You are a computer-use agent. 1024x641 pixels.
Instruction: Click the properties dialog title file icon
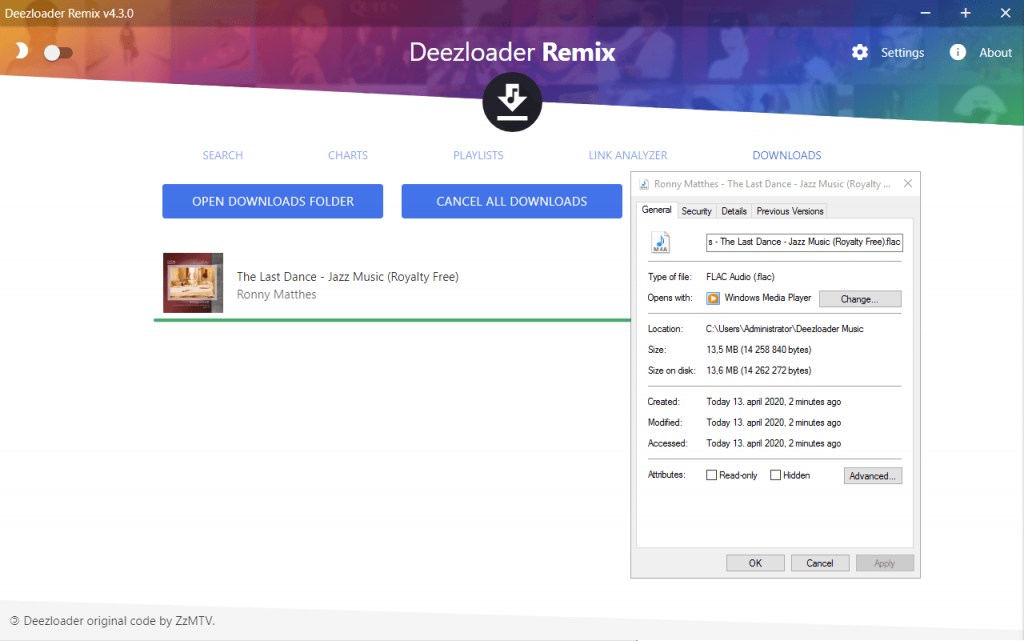pos(644,184)
